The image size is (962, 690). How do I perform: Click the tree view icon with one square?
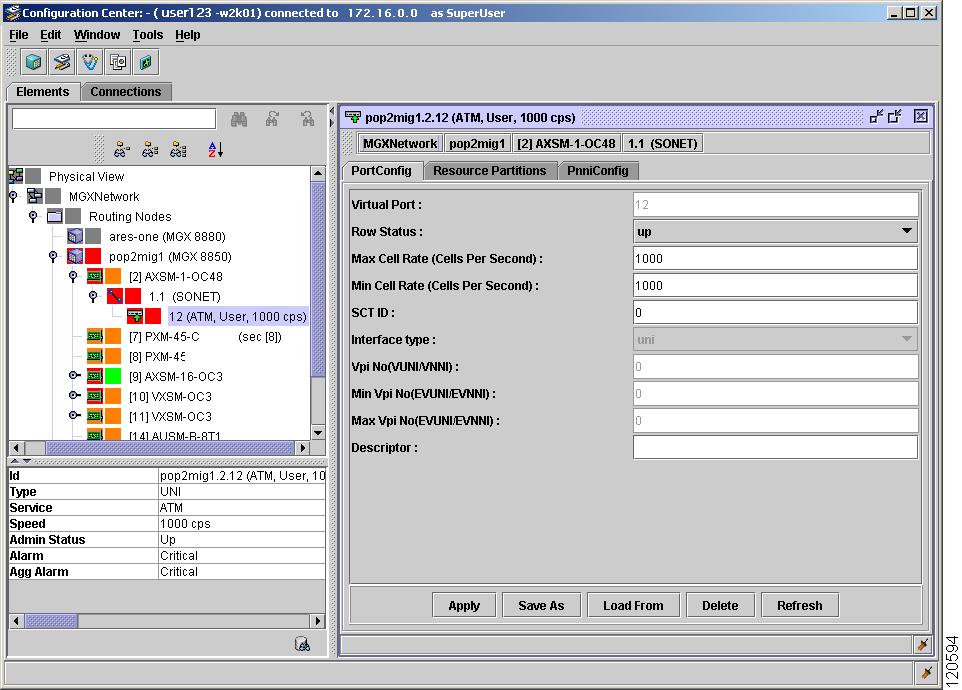121,149
